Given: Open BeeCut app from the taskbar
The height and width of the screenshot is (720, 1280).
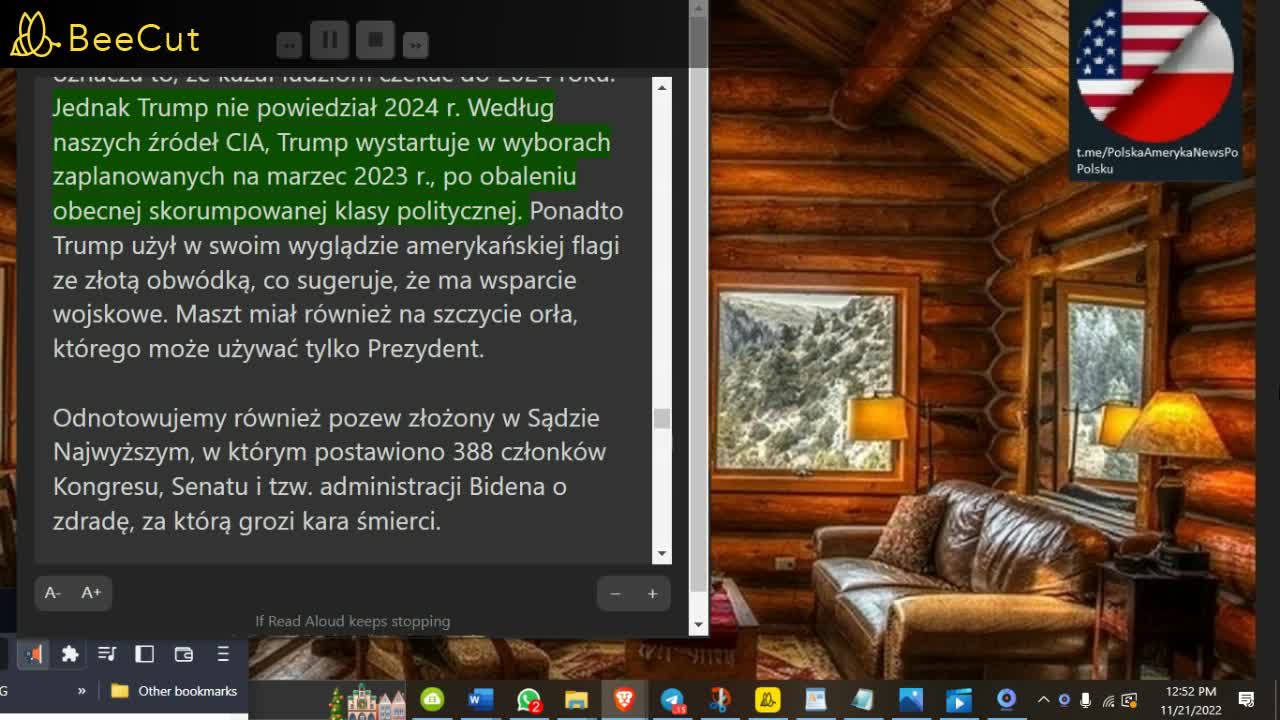Looking at the screenshot, I should (x=768, y=700).
